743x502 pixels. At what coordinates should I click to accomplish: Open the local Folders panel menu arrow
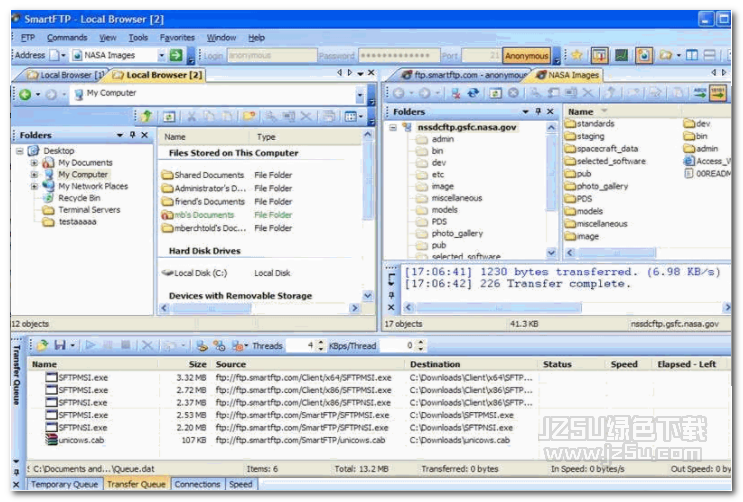click(120, 135)
